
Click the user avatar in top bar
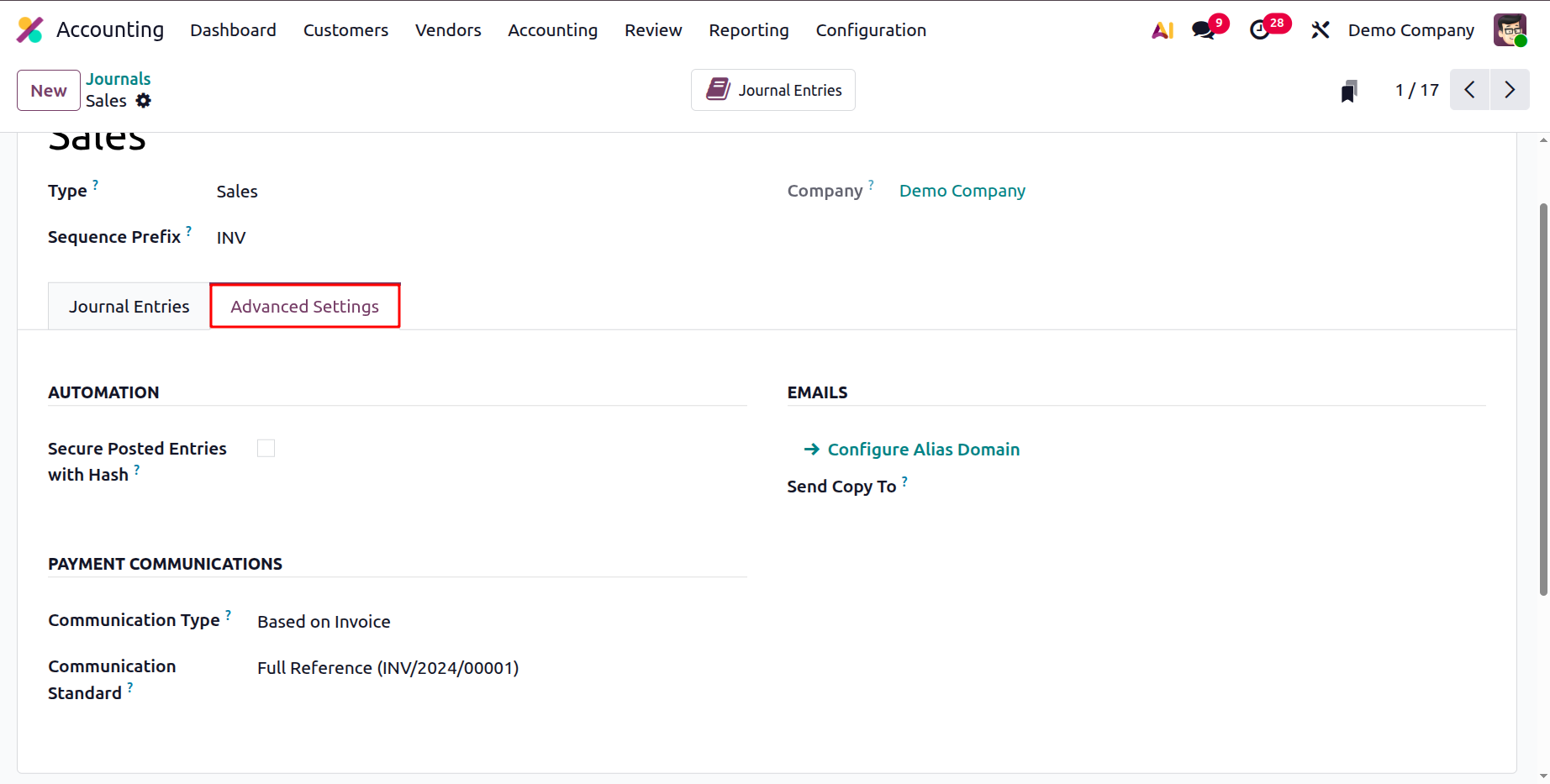1510,30
